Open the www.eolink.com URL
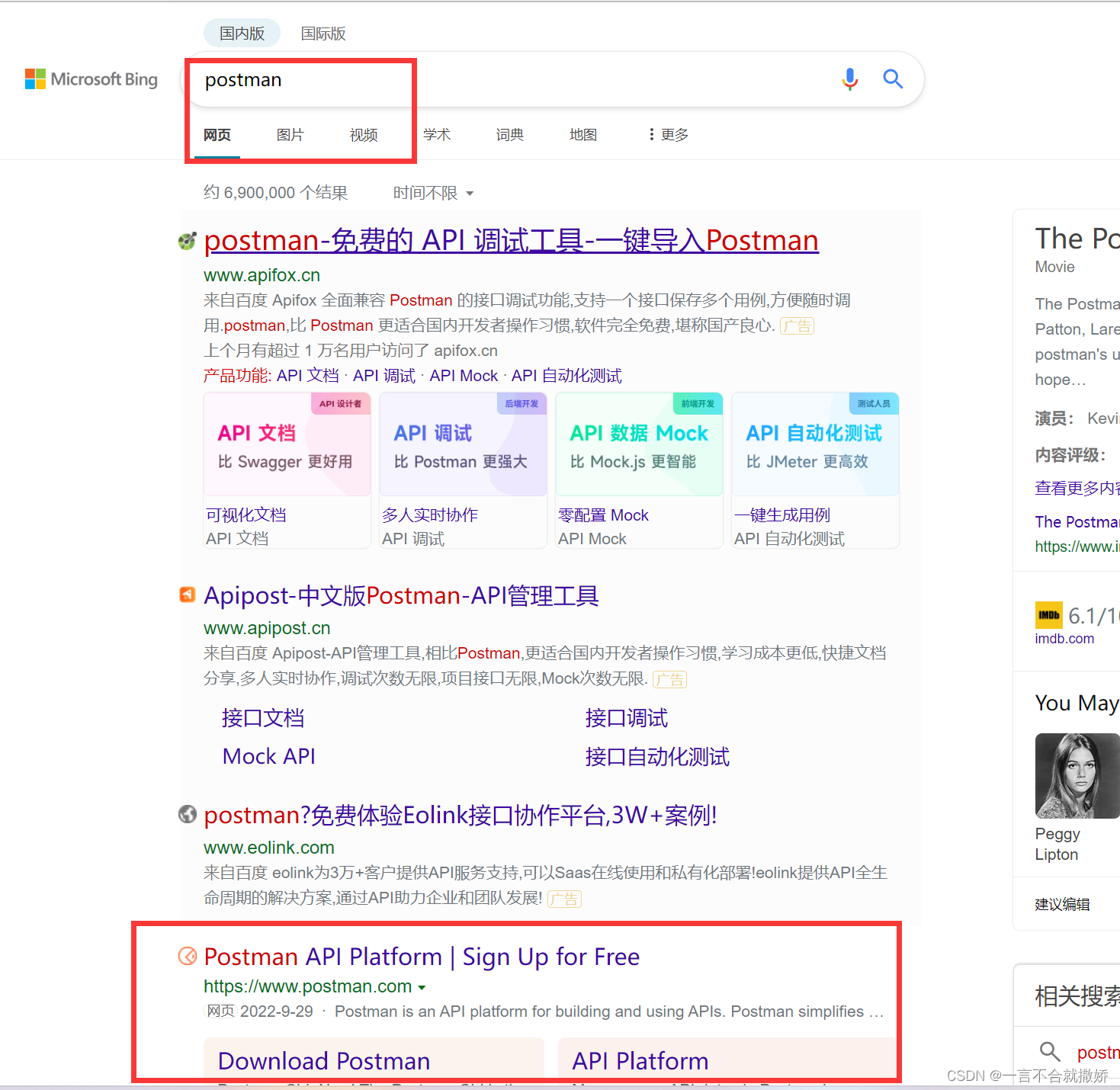The width and height of the screenshot is (1120, 1090). [269, 848]
